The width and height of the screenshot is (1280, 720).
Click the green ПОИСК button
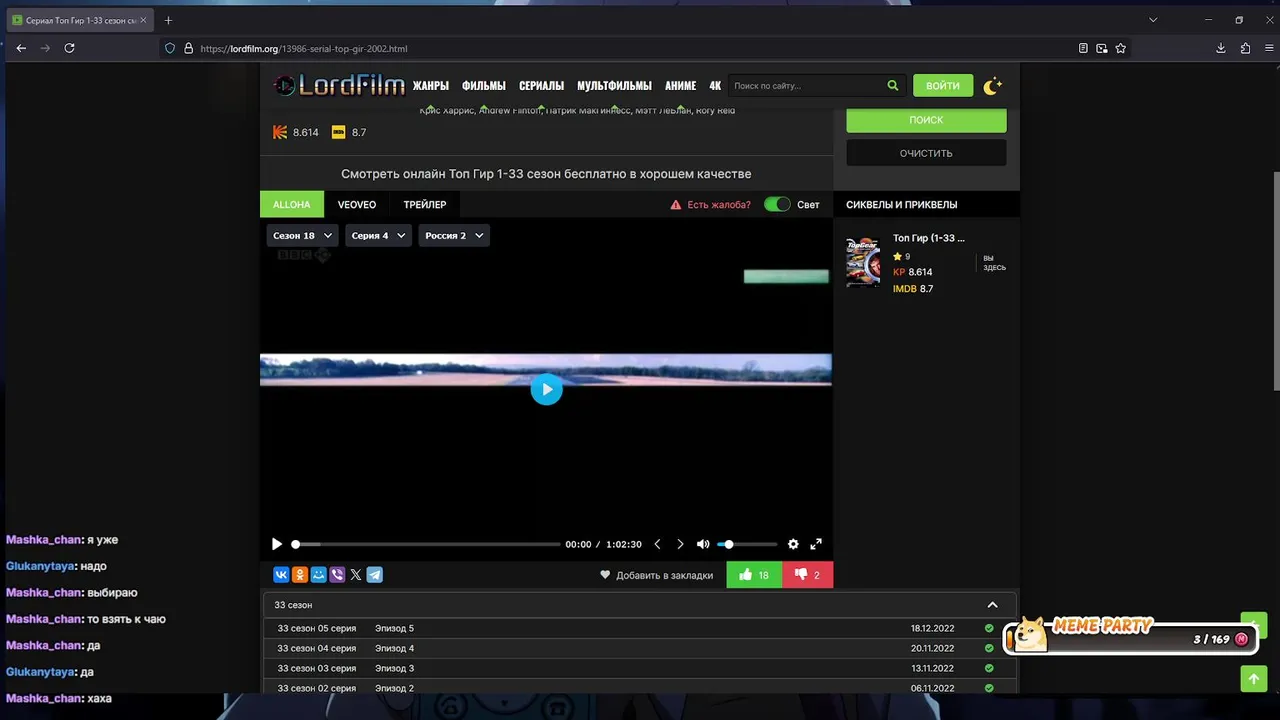pos(926,119)
